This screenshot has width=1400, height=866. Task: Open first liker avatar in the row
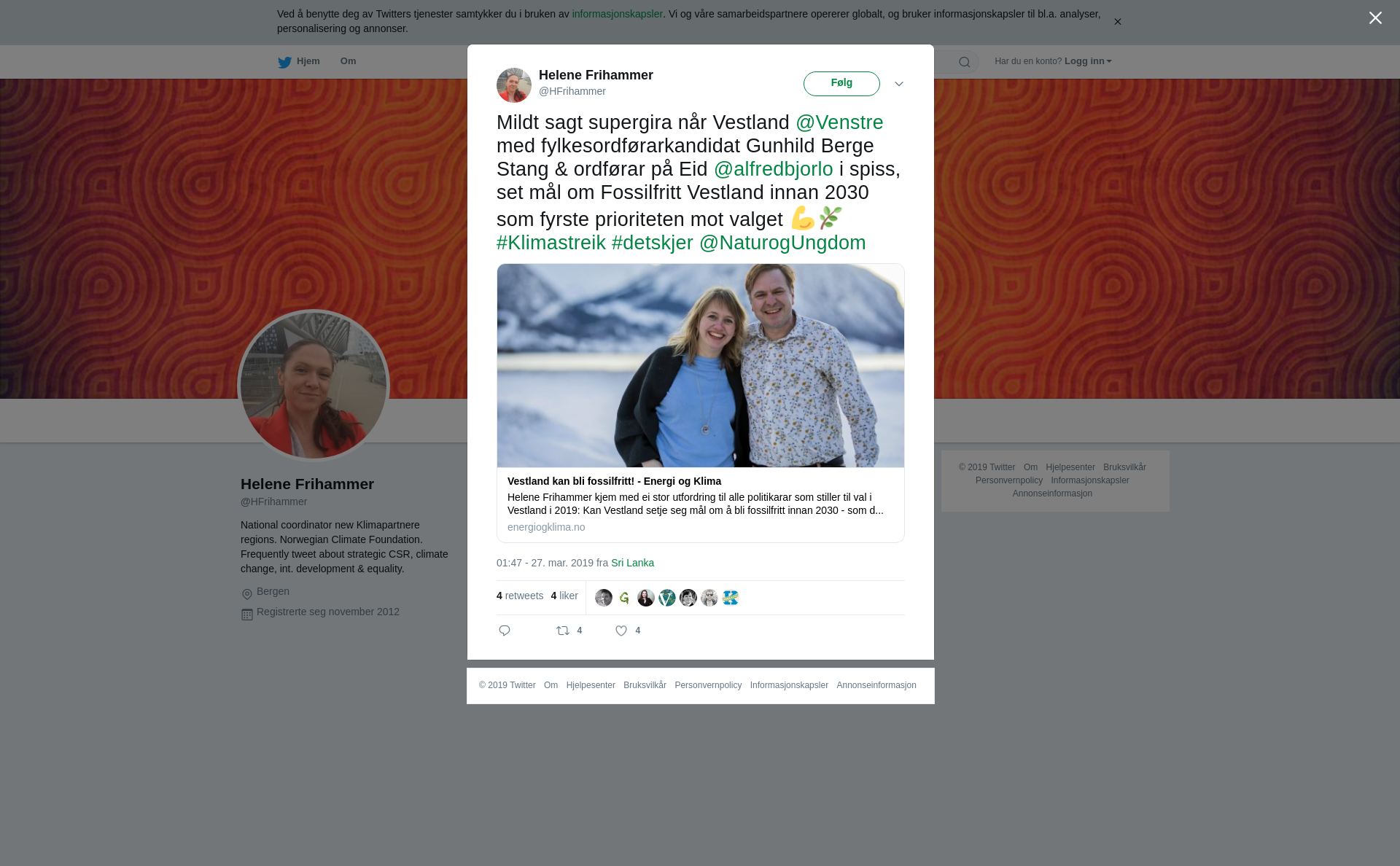[x=604, y=598]
